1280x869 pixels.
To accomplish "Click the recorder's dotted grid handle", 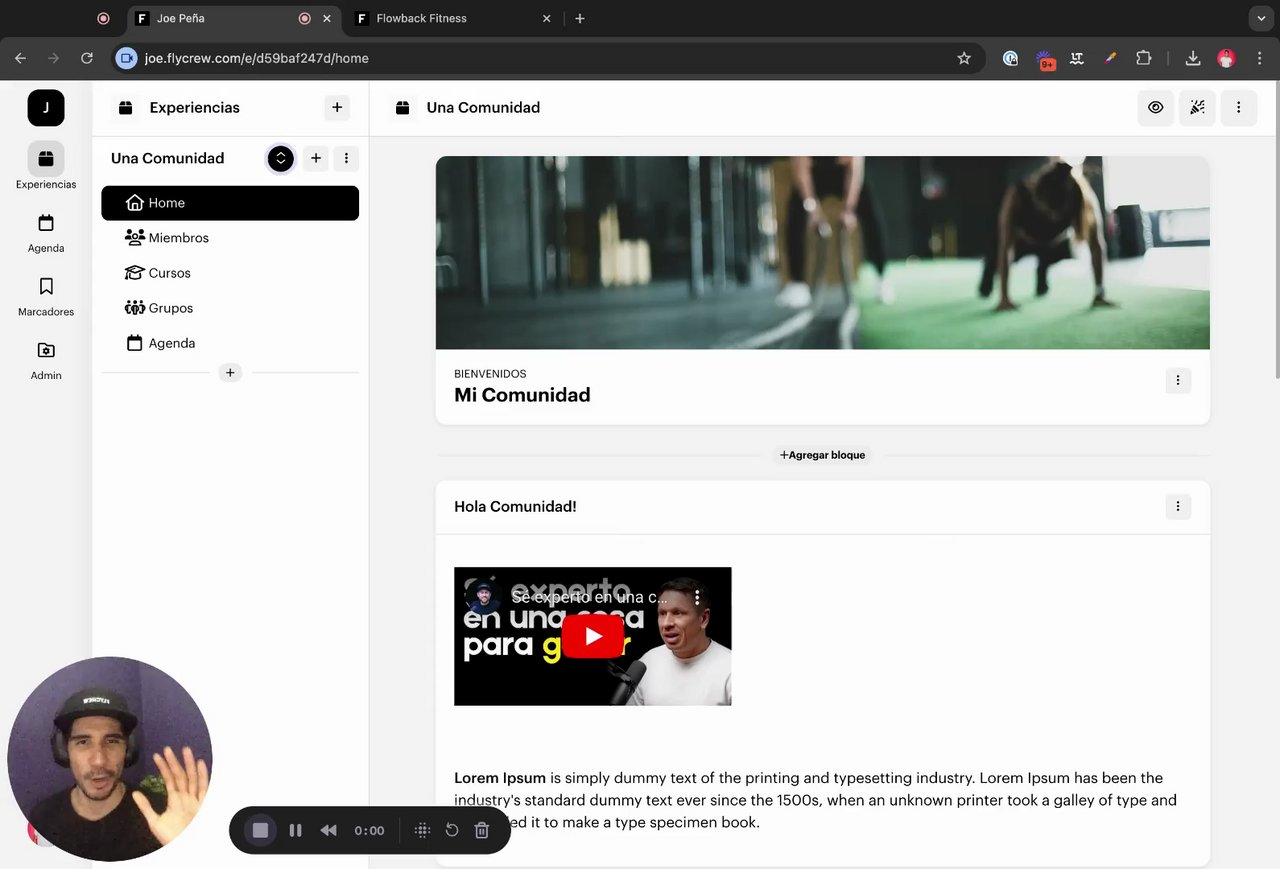I will point(422,830).
